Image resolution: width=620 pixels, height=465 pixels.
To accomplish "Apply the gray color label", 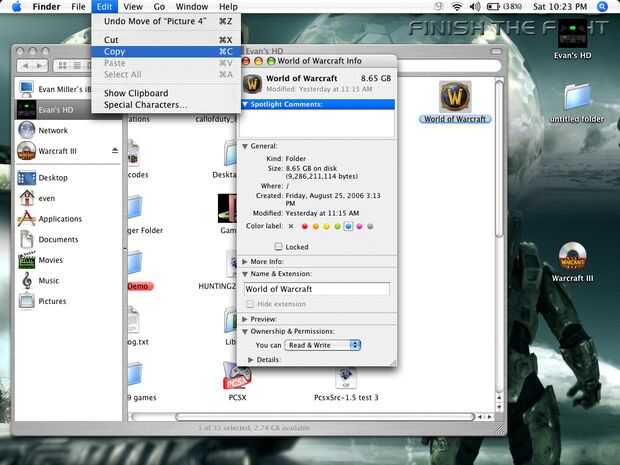I will (x=370, y=227).
